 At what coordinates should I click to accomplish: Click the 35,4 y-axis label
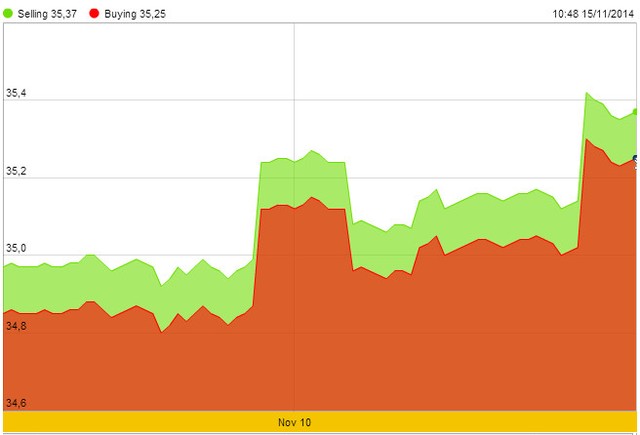point(16,95)
